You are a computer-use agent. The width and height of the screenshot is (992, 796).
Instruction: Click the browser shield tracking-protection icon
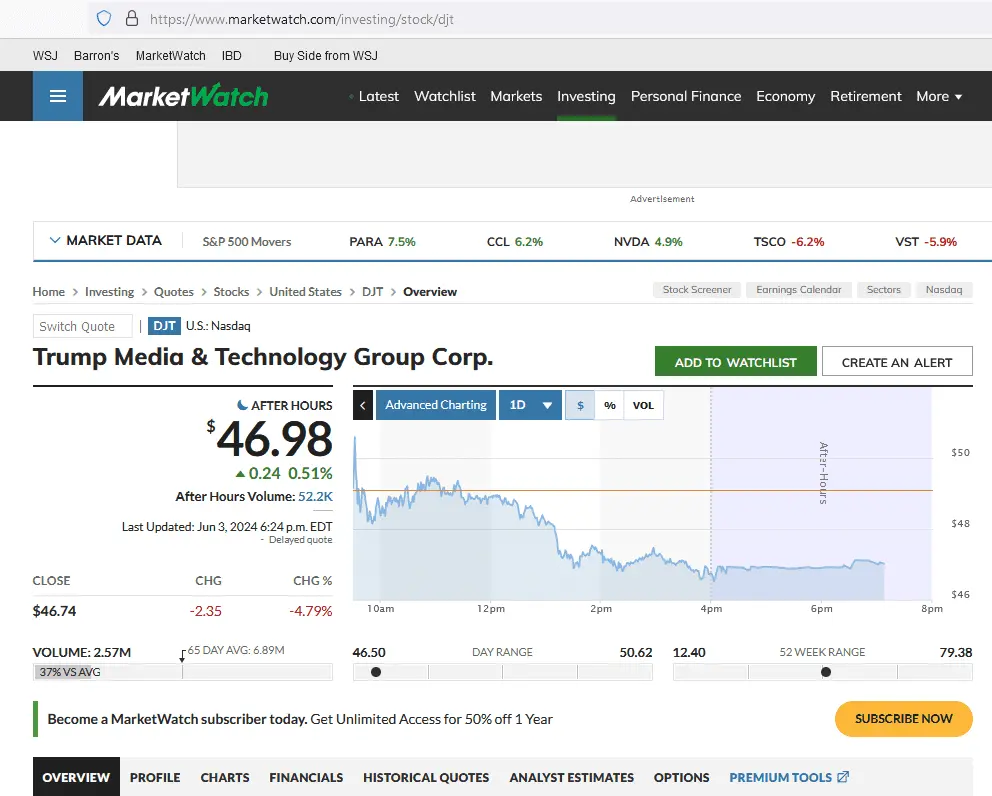point(104,19)
